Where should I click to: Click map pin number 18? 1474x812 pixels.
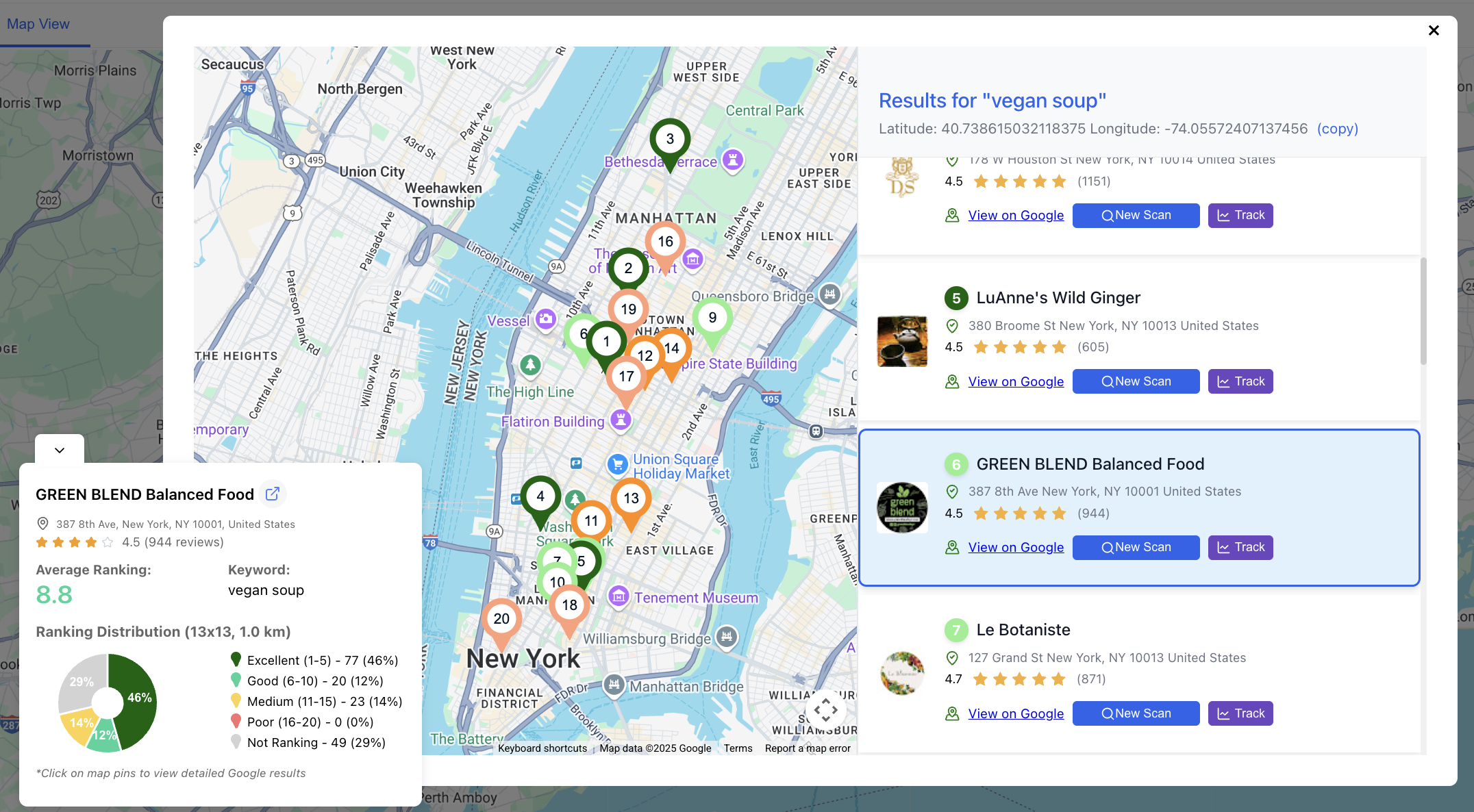569,605
